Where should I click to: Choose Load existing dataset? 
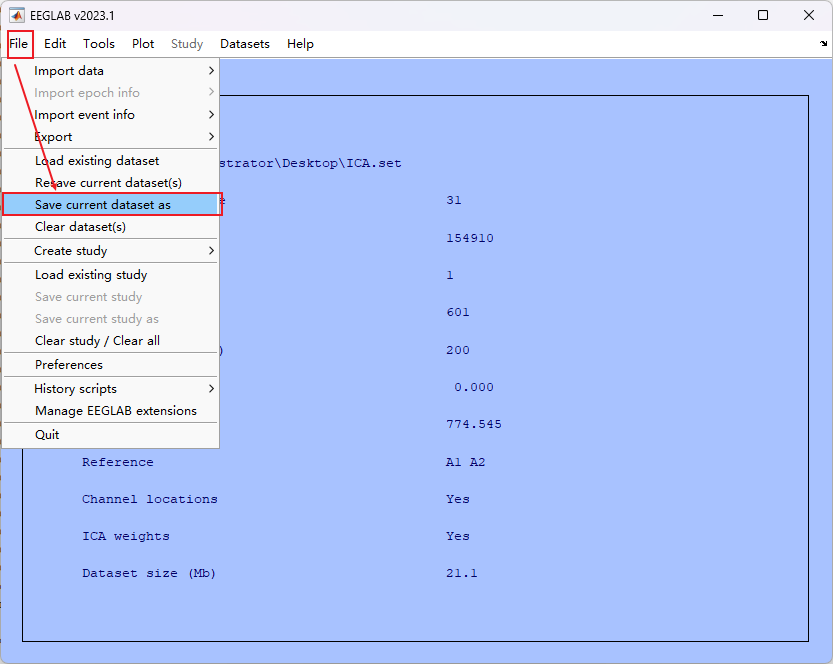pos(111,161)
